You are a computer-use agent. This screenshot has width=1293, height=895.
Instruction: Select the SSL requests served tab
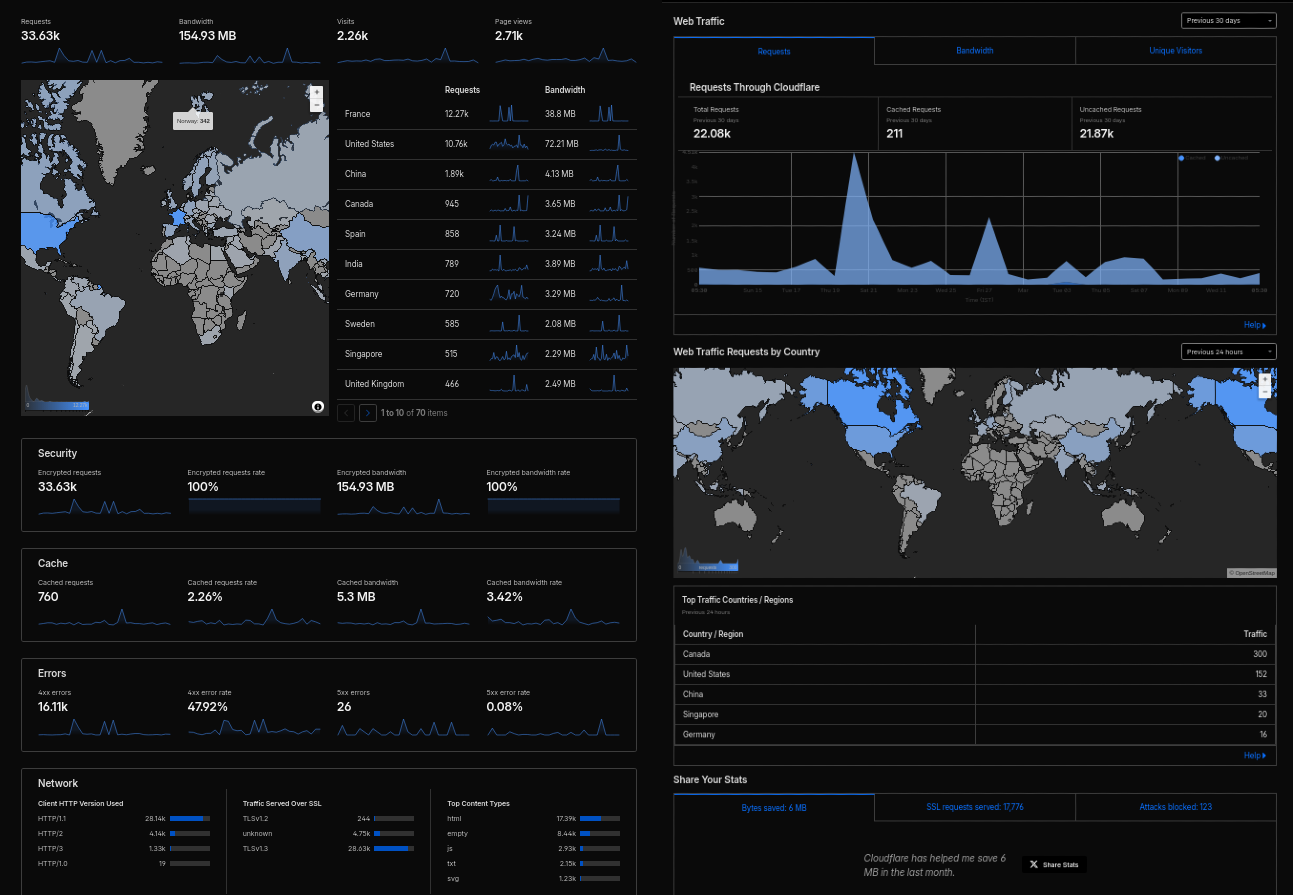(x=974, y=807)
